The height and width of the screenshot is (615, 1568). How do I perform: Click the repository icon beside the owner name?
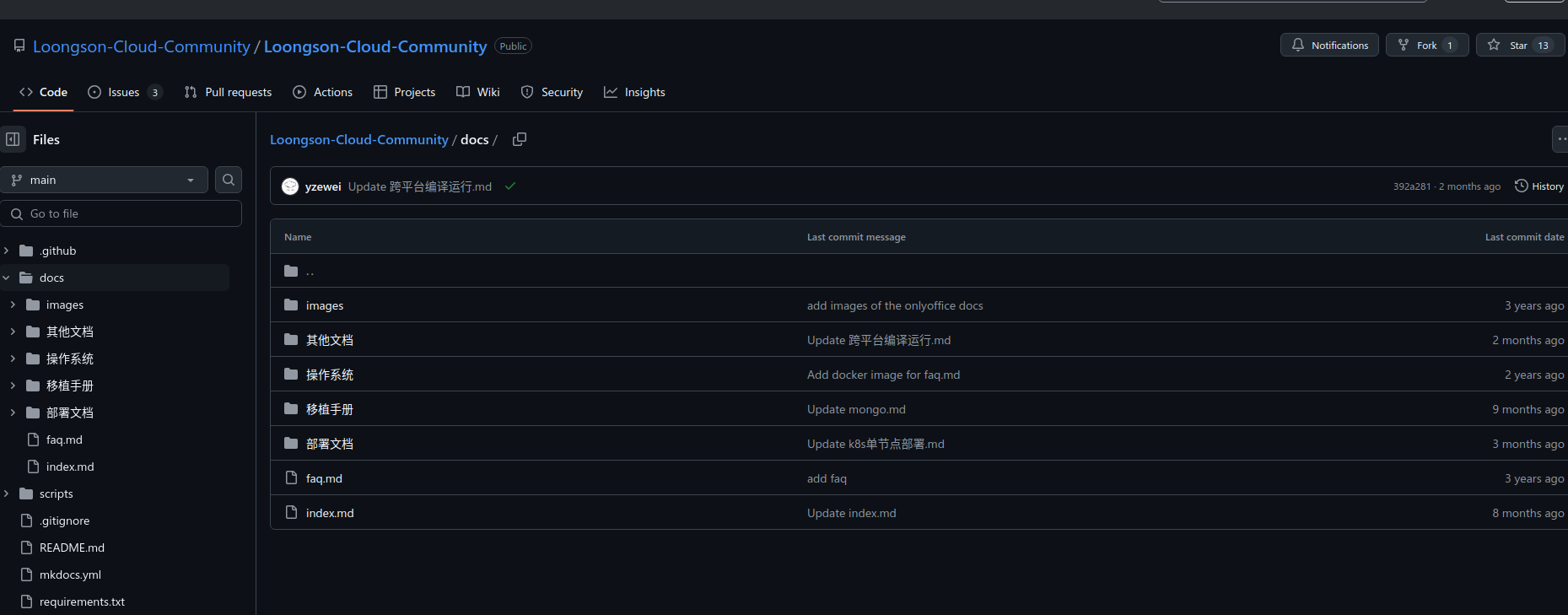[19, 46]
